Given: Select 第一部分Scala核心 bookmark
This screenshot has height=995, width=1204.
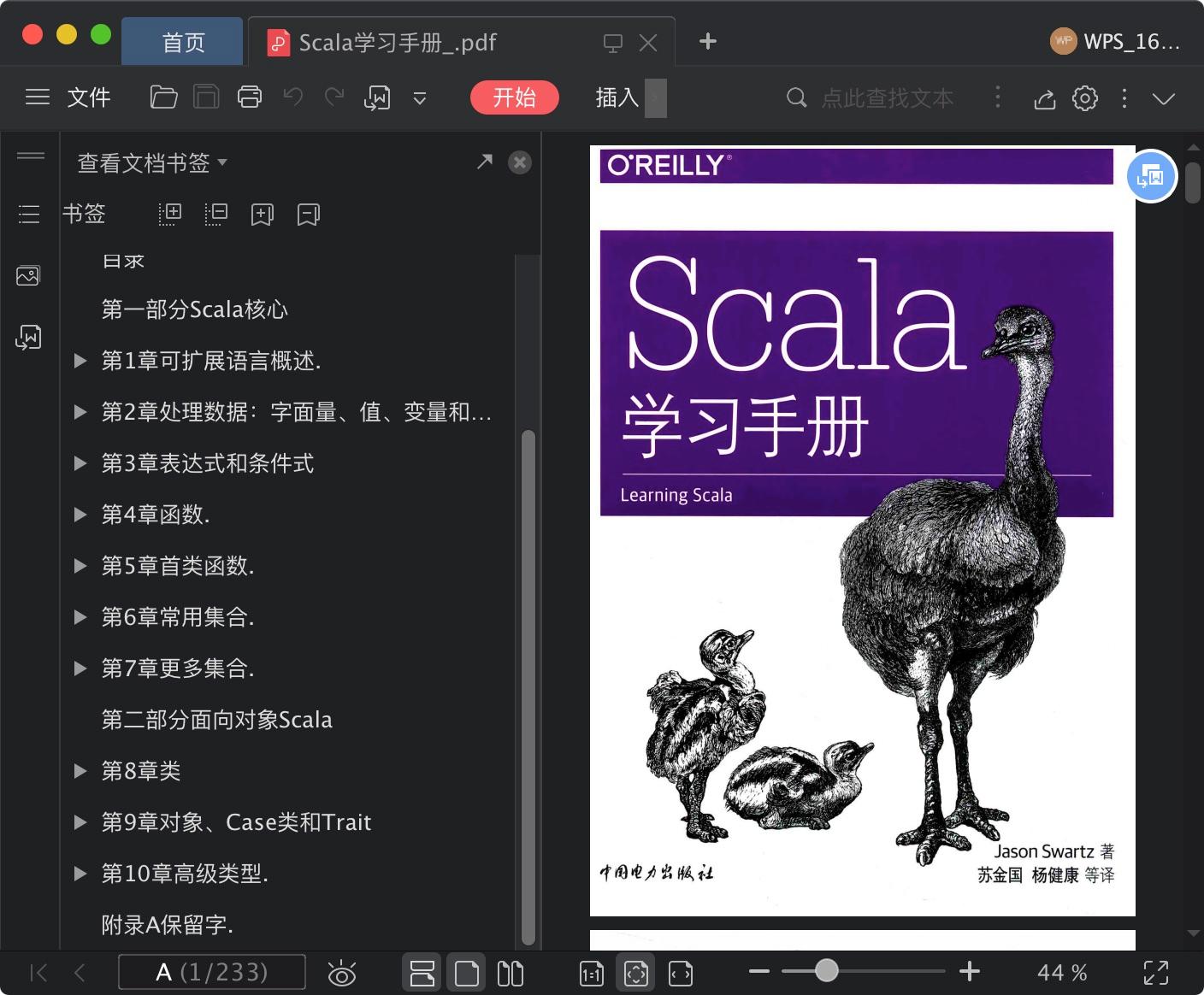Looking at the screenshot, I should pos(195,309).
